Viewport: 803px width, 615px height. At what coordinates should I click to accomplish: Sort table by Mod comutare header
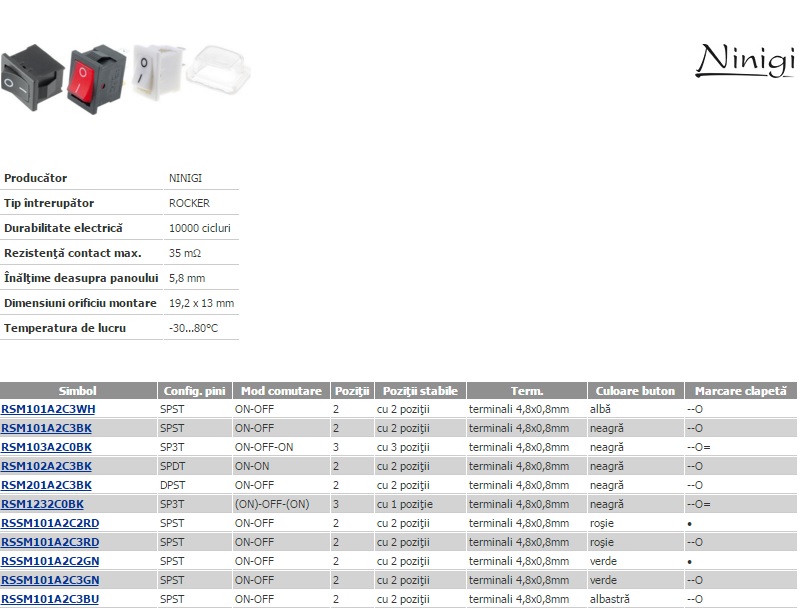coord(281,391)
